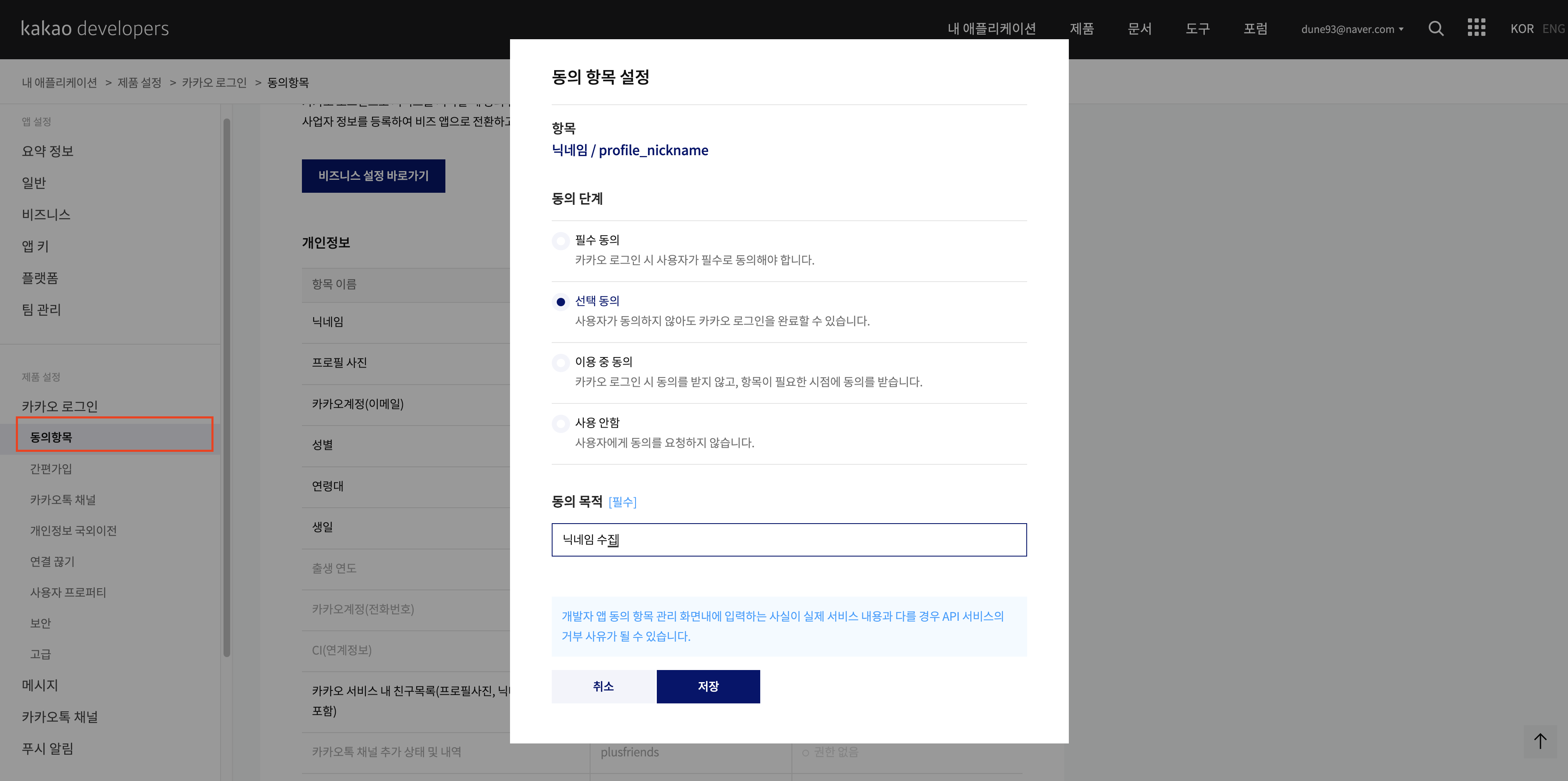Open 일반 in the sidebar

(x=34, y=183)
